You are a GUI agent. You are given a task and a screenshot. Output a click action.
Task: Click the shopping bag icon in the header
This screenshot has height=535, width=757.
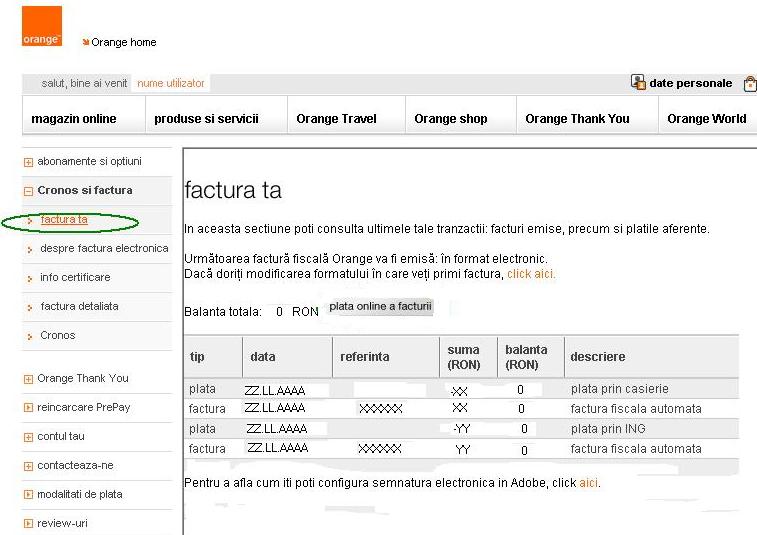tap(750, 84)
